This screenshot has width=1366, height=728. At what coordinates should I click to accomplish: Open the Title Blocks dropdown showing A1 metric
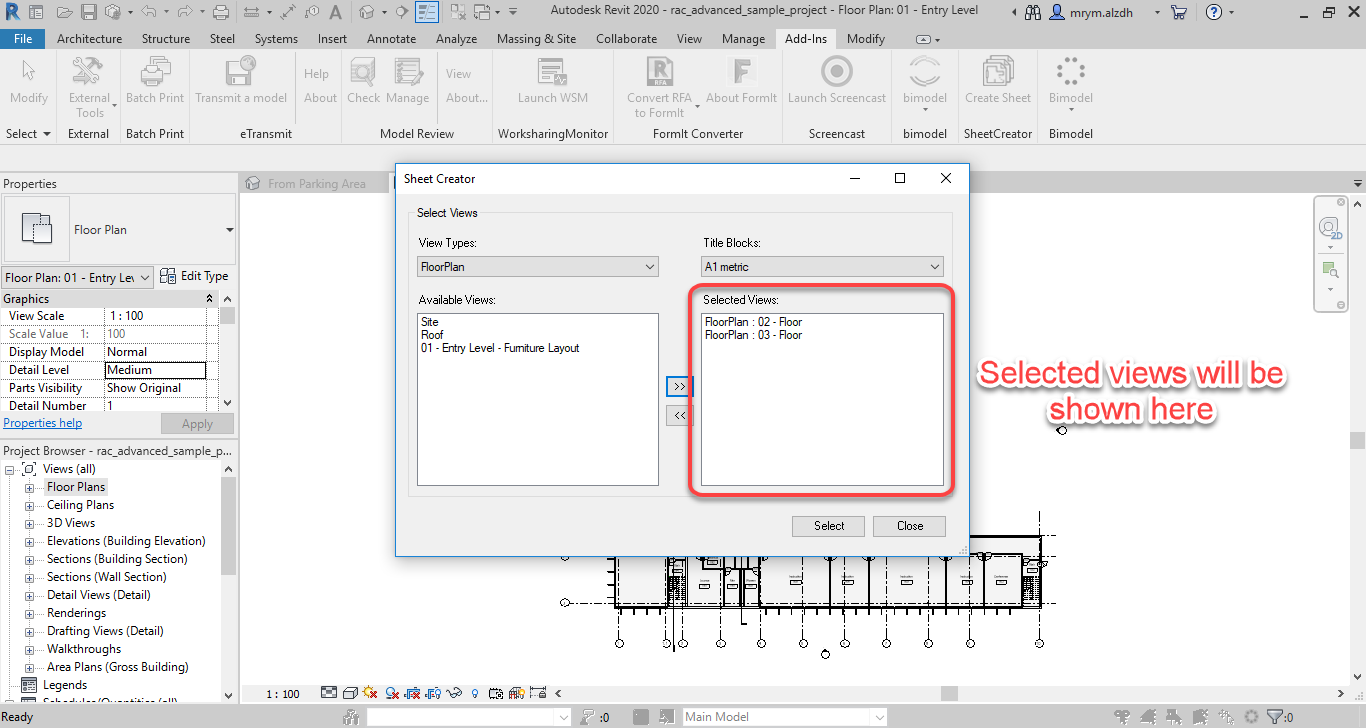click(821, 266)
